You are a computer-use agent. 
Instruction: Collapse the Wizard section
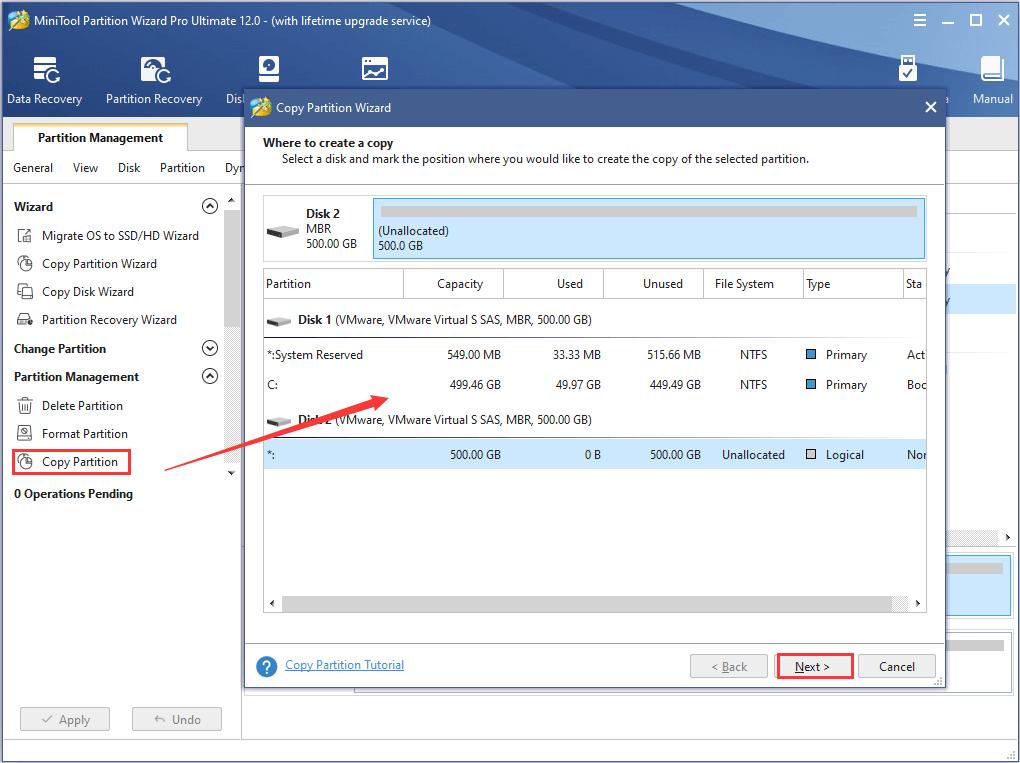coord(210,205)
